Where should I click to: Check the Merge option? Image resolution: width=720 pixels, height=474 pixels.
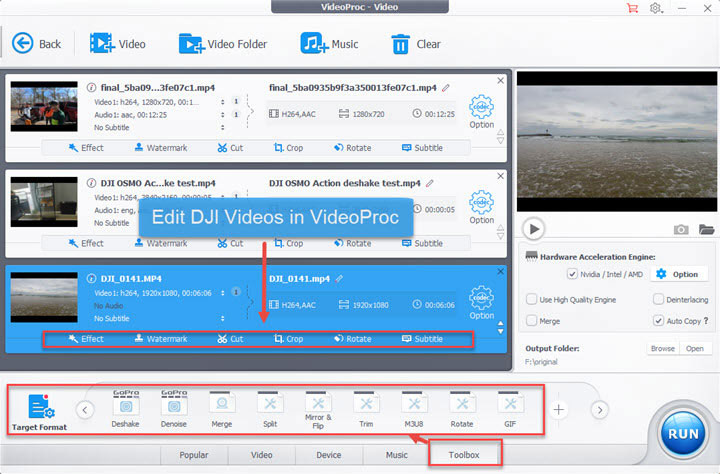pos(532,320)
